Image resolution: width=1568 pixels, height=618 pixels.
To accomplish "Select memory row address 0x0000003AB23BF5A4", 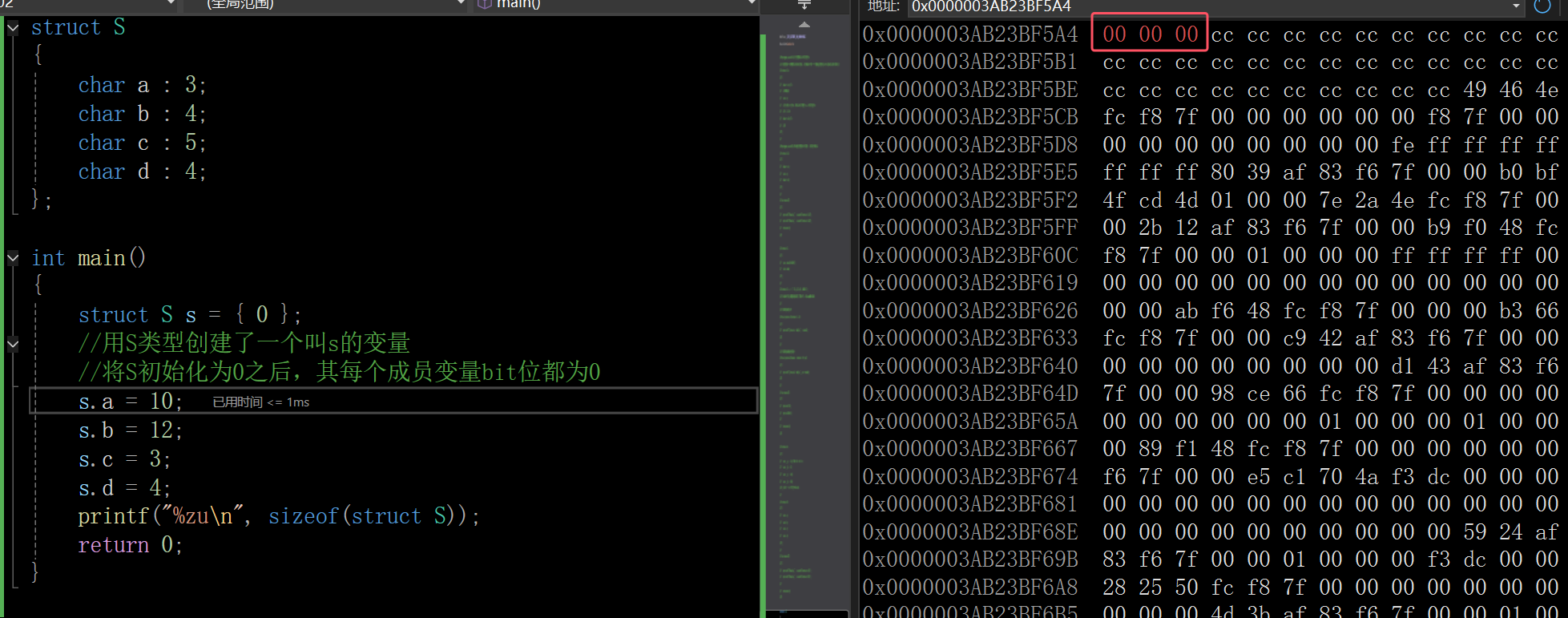I will point(969,34).
